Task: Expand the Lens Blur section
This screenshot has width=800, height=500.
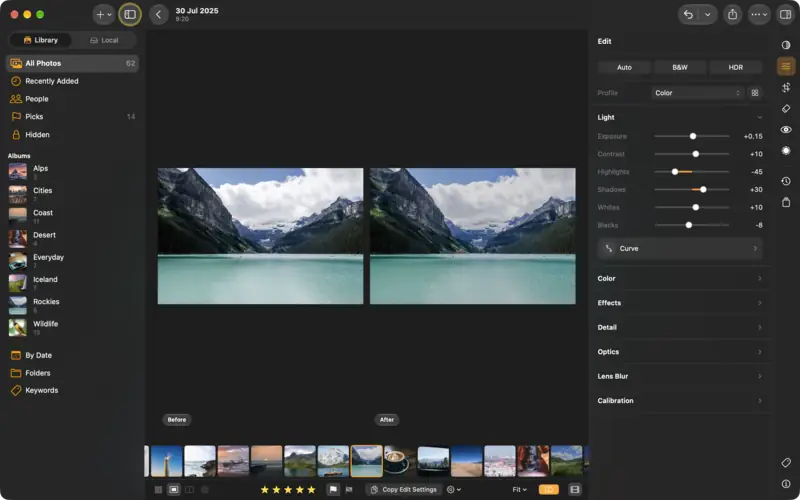Action: tap(680, 377)
